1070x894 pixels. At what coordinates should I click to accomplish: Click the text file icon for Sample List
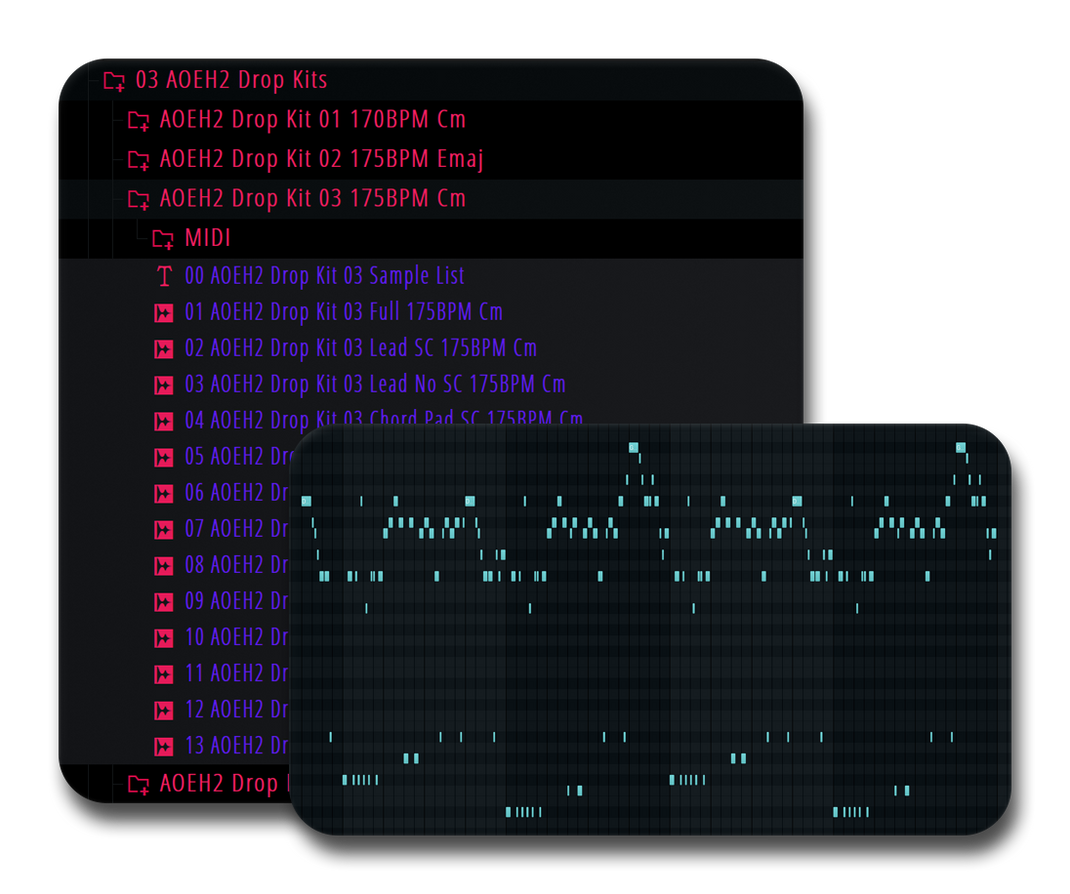163,277
